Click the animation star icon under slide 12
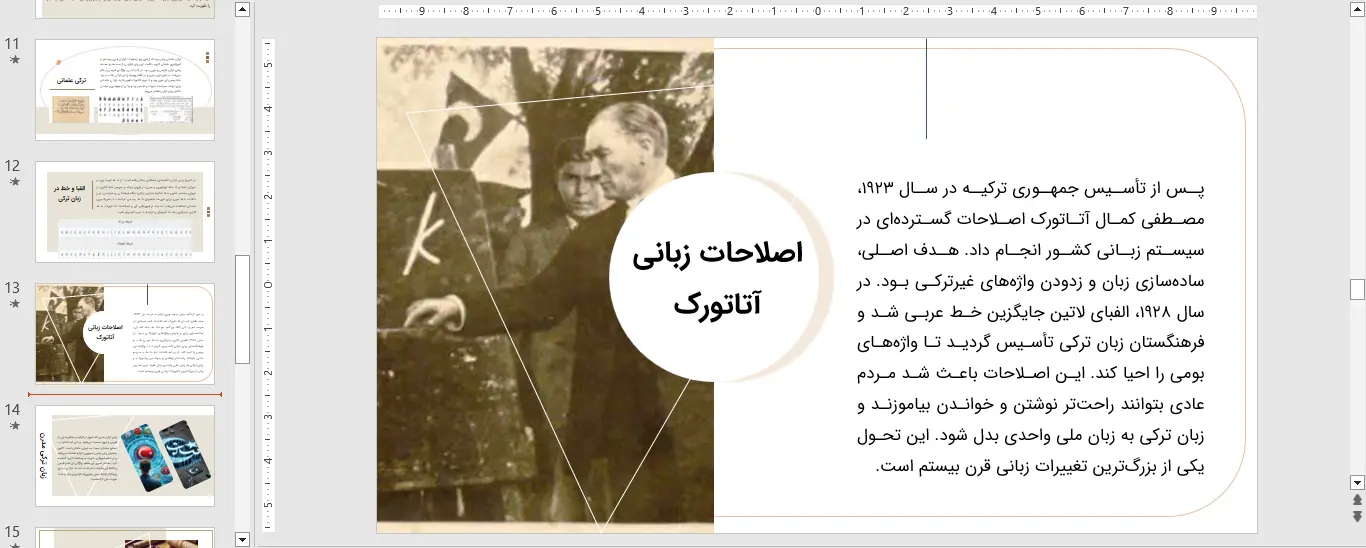Image resolution: width=1366 pixels, height=548 pixels. [x=14, y=182]
